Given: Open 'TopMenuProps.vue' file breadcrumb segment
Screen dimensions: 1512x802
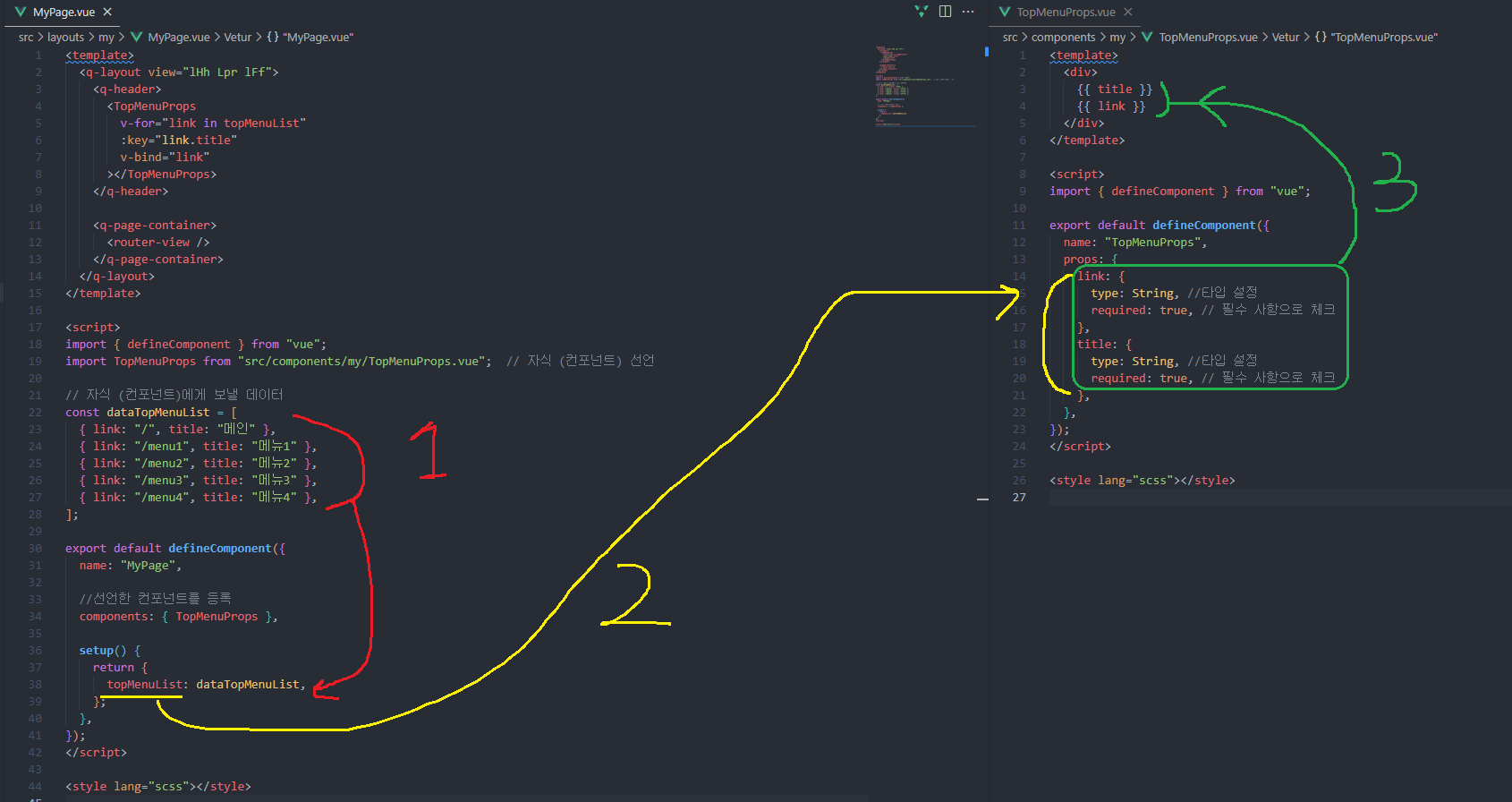Looking at the screenshot, I should (x=1208, y=37).
